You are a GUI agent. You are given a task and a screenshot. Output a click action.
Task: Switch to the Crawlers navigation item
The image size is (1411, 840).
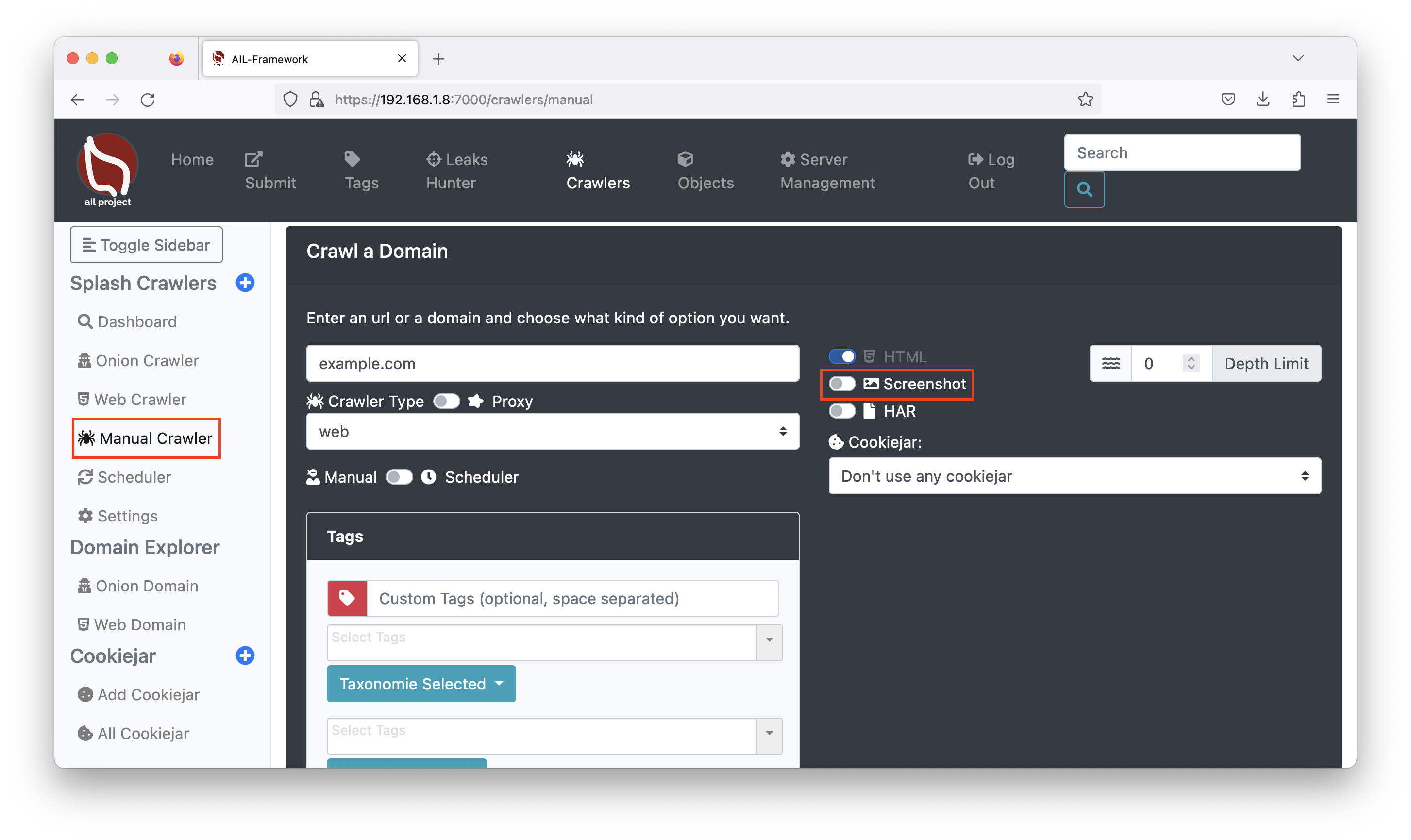(x=598, y=170)
